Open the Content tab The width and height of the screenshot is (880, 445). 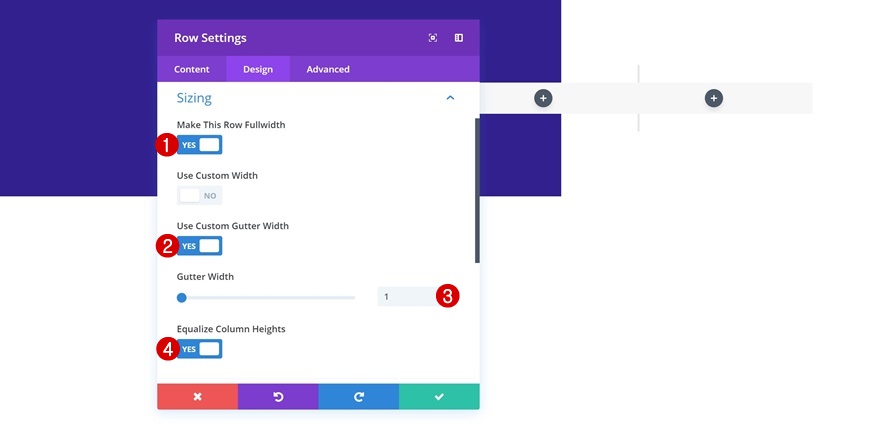click(x=191, y=69)
